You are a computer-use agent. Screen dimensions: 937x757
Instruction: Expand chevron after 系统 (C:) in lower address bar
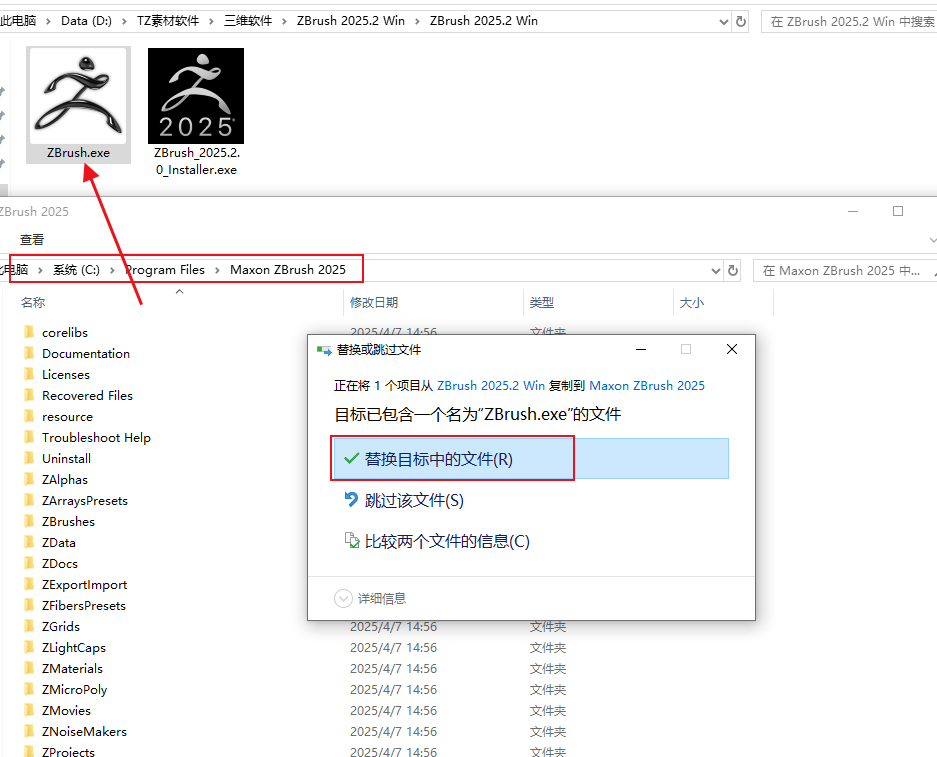click(x=112, y=270)
